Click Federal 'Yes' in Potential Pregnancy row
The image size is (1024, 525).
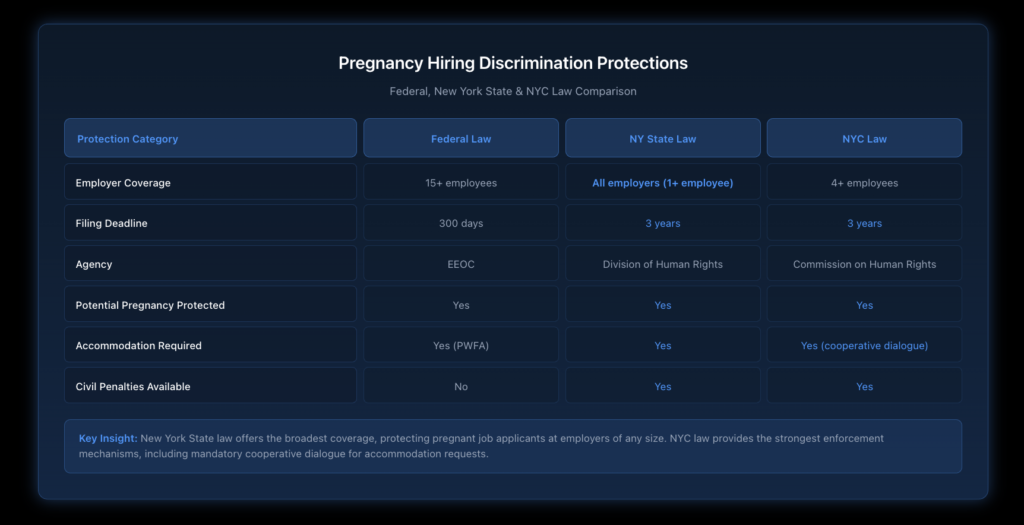[x=461, y=304]
